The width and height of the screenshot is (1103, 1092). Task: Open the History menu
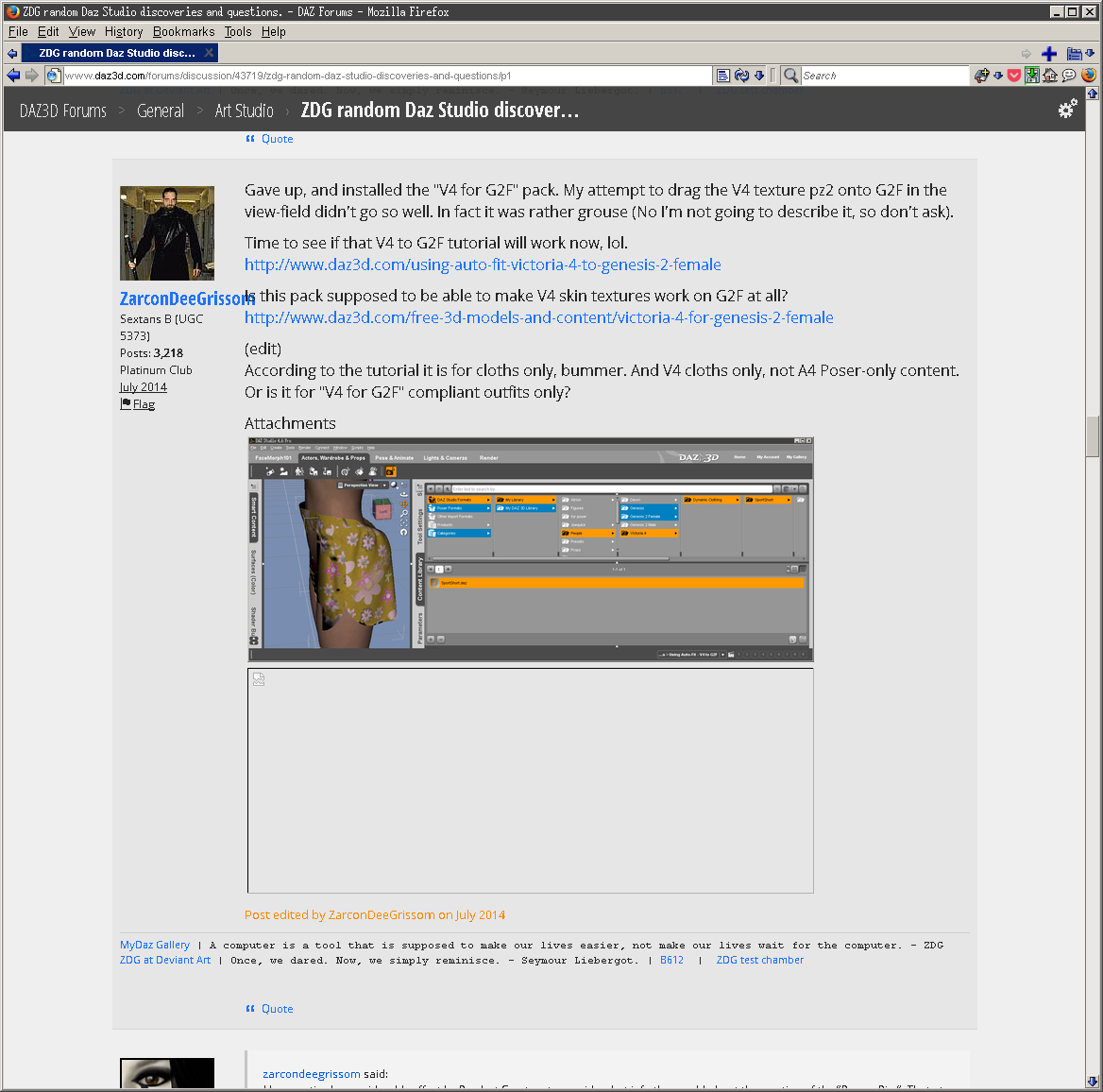[124, 32]
